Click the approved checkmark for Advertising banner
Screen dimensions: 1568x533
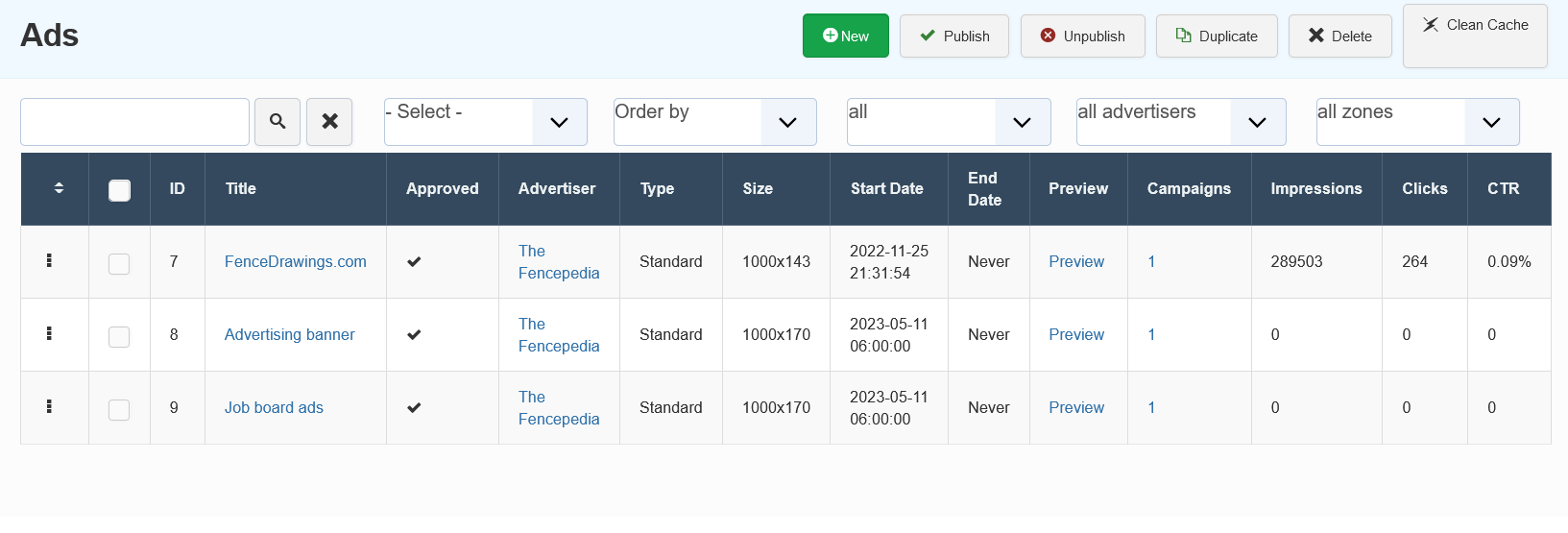pyautogui.click(x=414, y=335)
